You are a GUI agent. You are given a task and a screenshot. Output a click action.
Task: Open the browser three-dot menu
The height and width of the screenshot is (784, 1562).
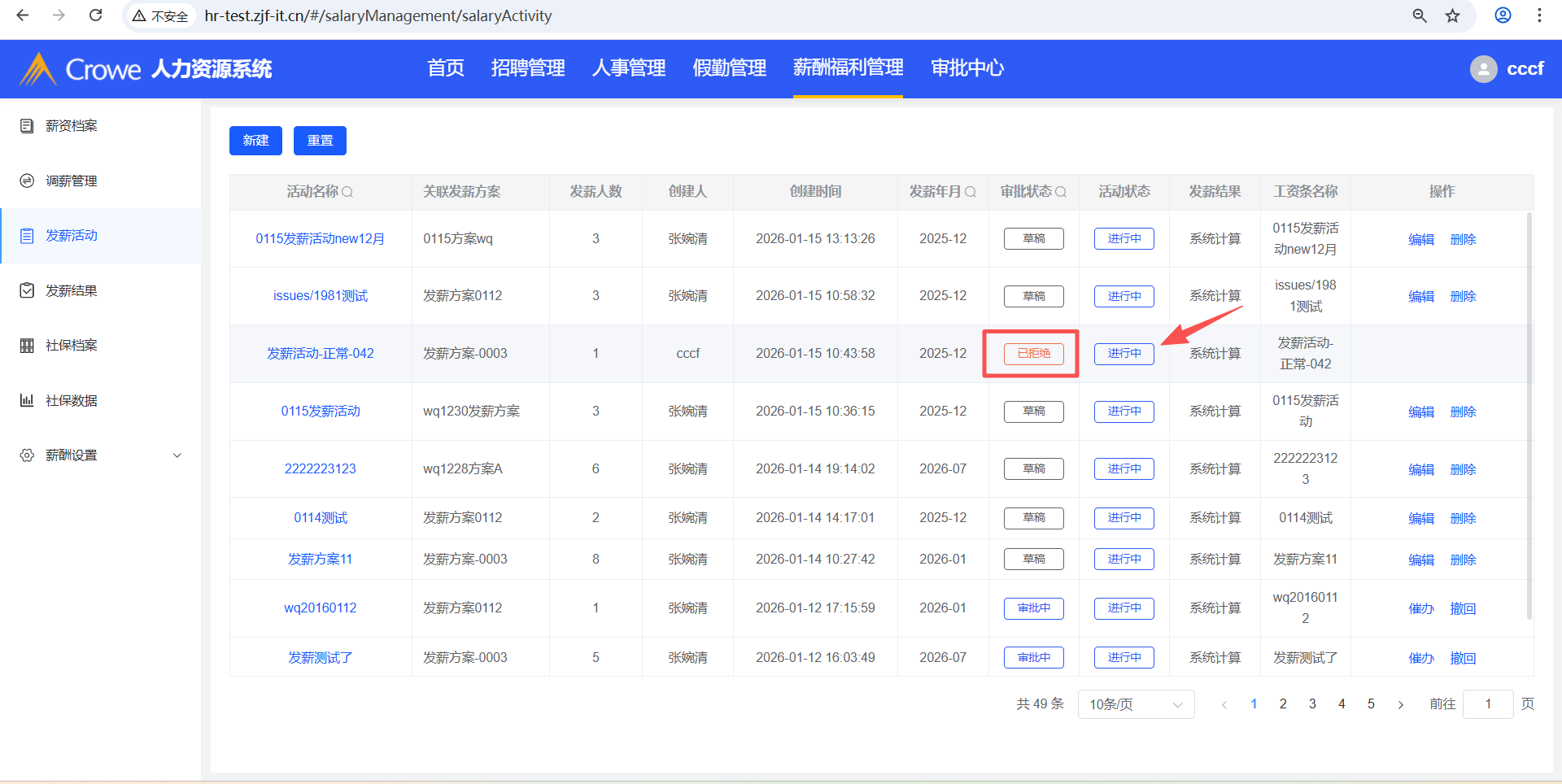tap(1539, 15)
